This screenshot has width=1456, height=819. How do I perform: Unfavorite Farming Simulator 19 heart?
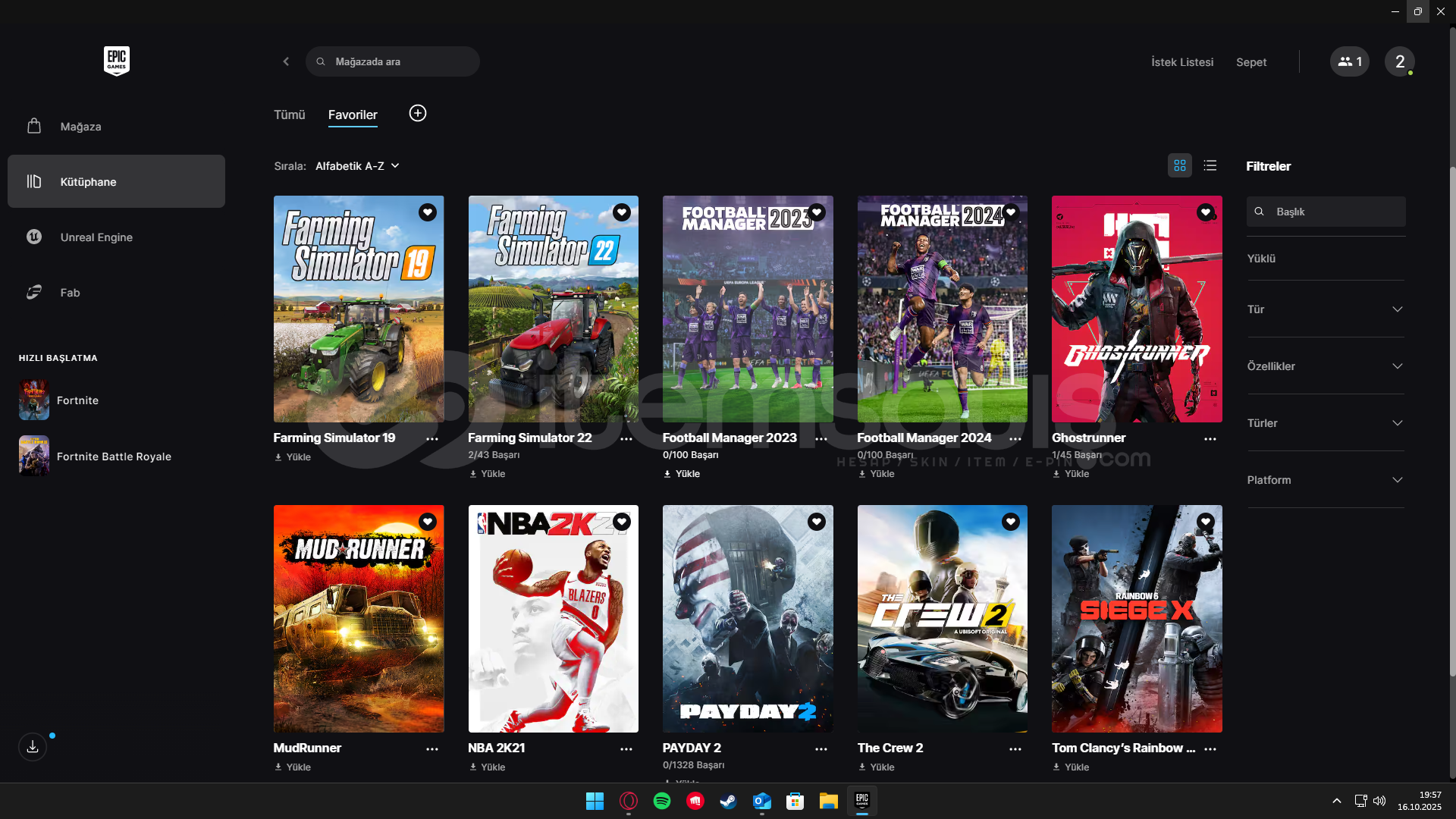pos(428,212)
